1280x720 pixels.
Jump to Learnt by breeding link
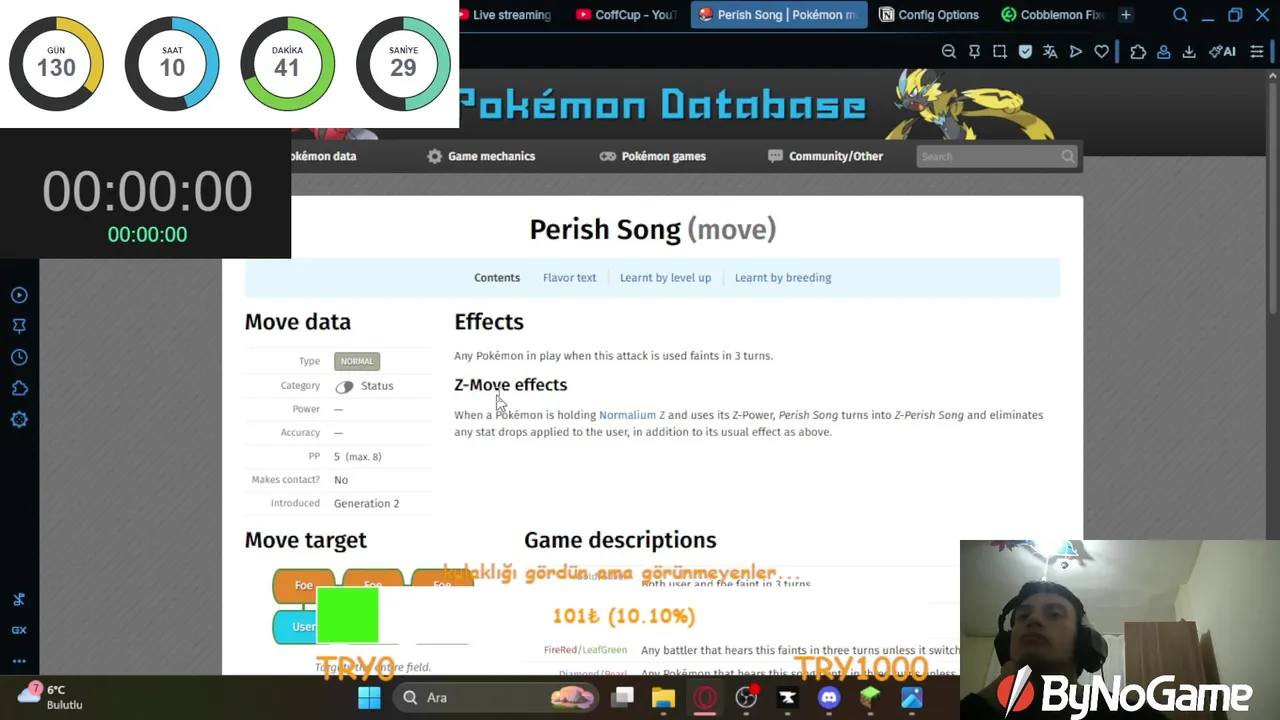pyautogui.click(x=783, y=278)
